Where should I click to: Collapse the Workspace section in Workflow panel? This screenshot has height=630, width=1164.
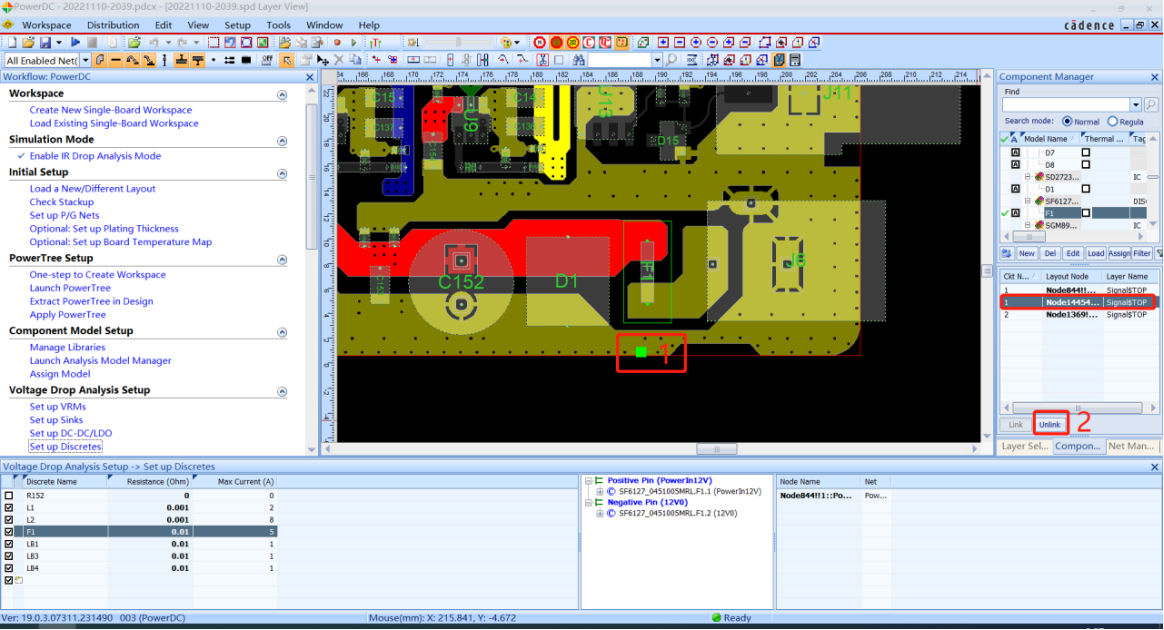[x=282, y=95]
